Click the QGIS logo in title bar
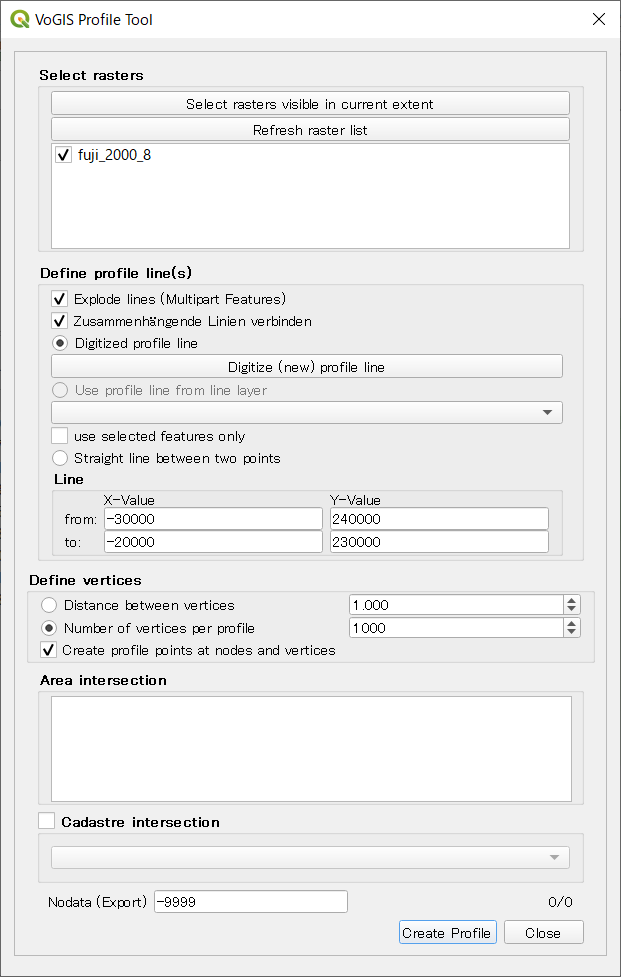 point(19,19)
